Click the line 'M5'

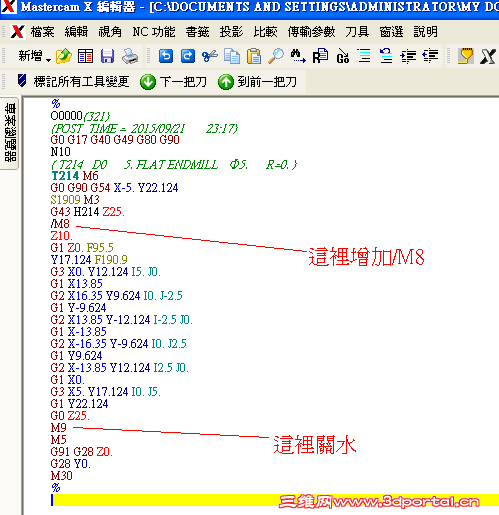pyautogui.click(x=59, y=440)
